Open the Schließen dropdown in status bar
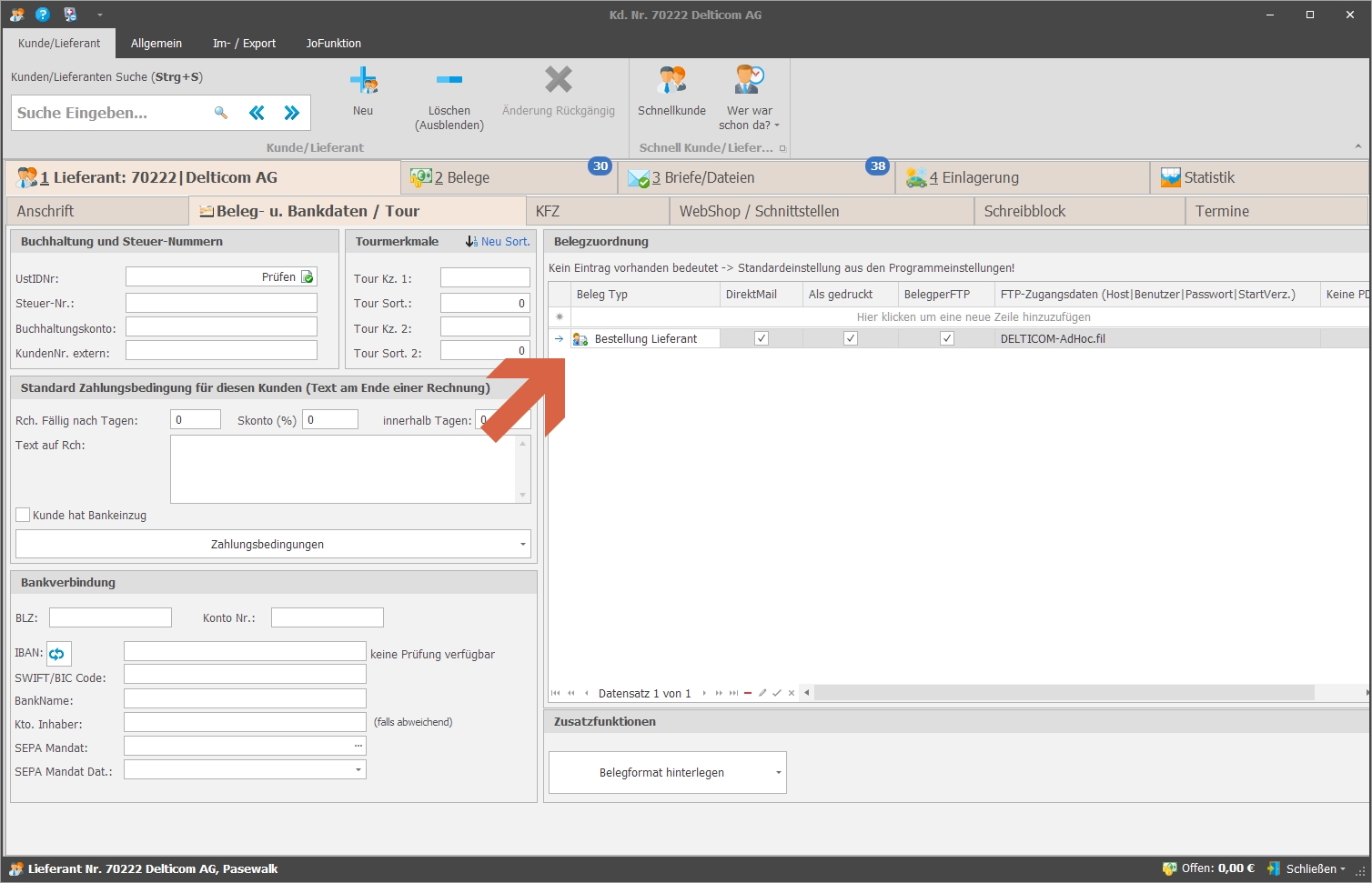The width and height of the screenshot is (1372, 883). tap(1306, 868)
